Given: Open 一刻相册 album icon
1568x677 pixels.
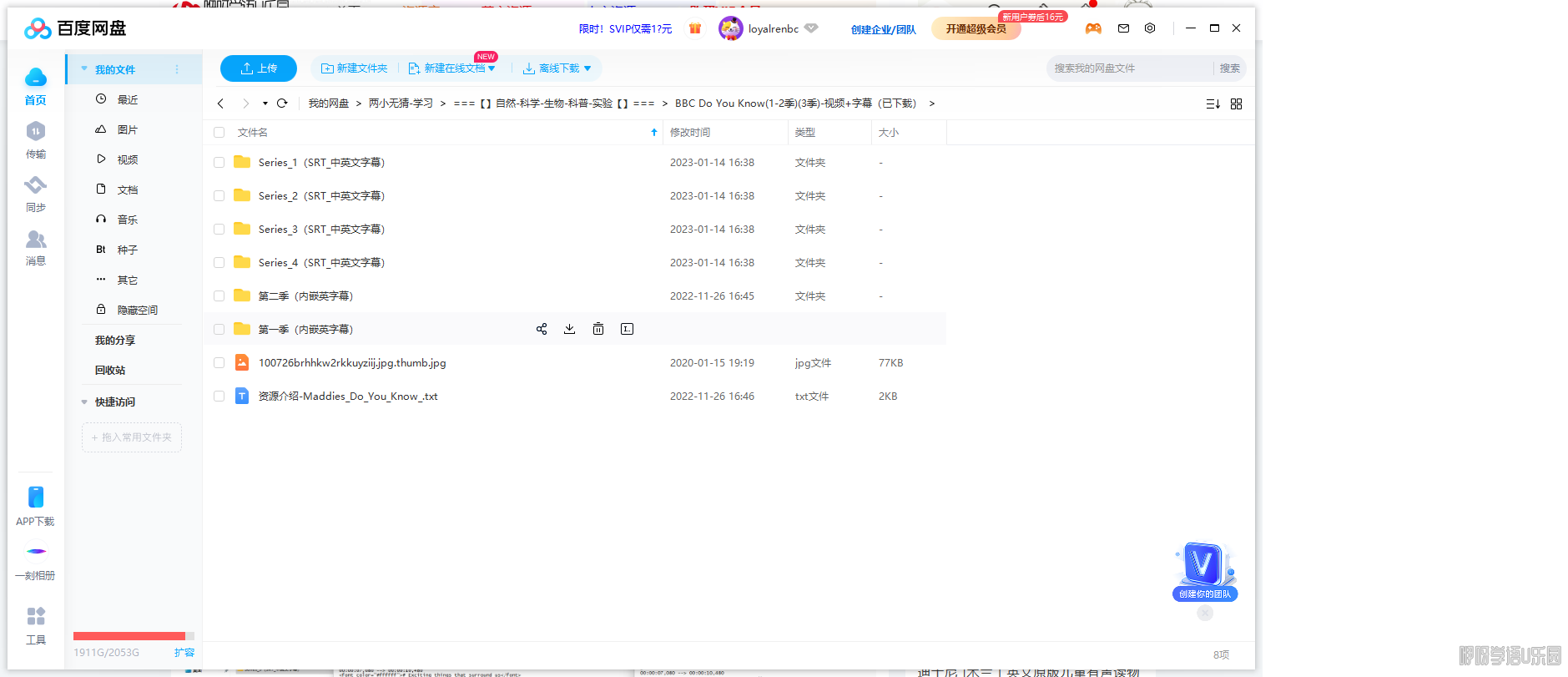Looking at the screenshot, I should point(36,551).
